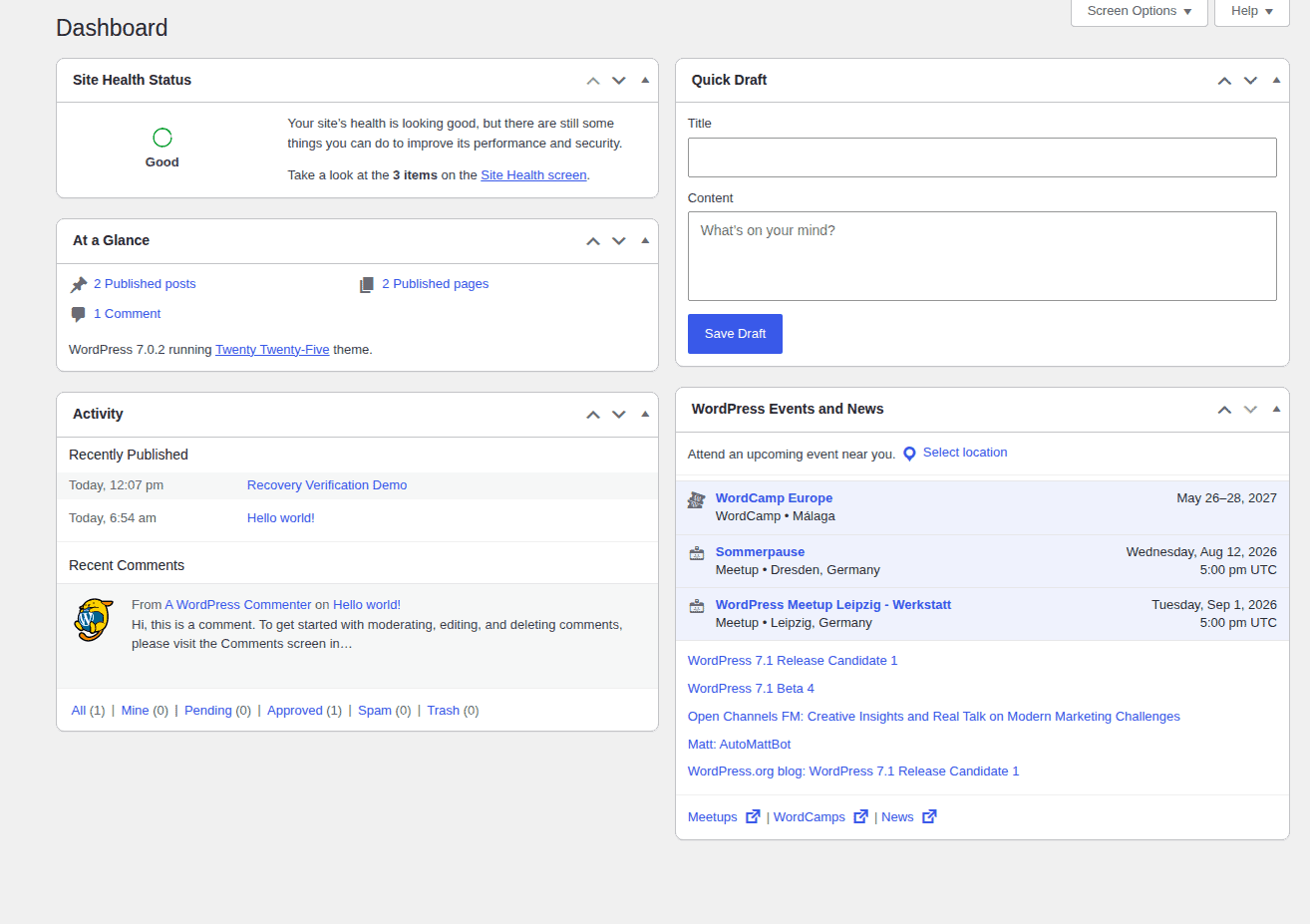Move Activity widget up
1310x924 pixels.
593,415
